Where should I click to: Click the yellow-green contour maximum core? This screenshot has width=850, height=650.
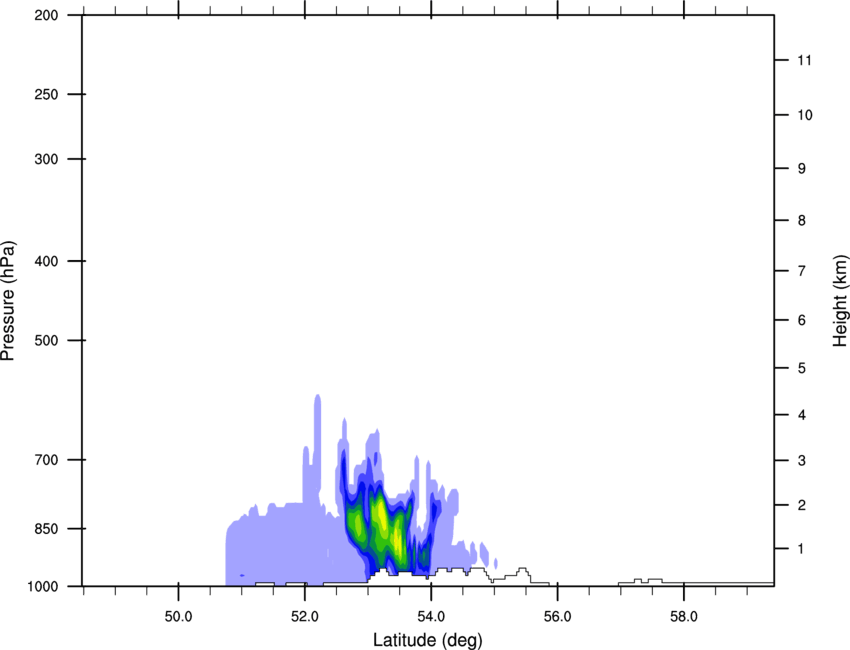coord(382,515)
